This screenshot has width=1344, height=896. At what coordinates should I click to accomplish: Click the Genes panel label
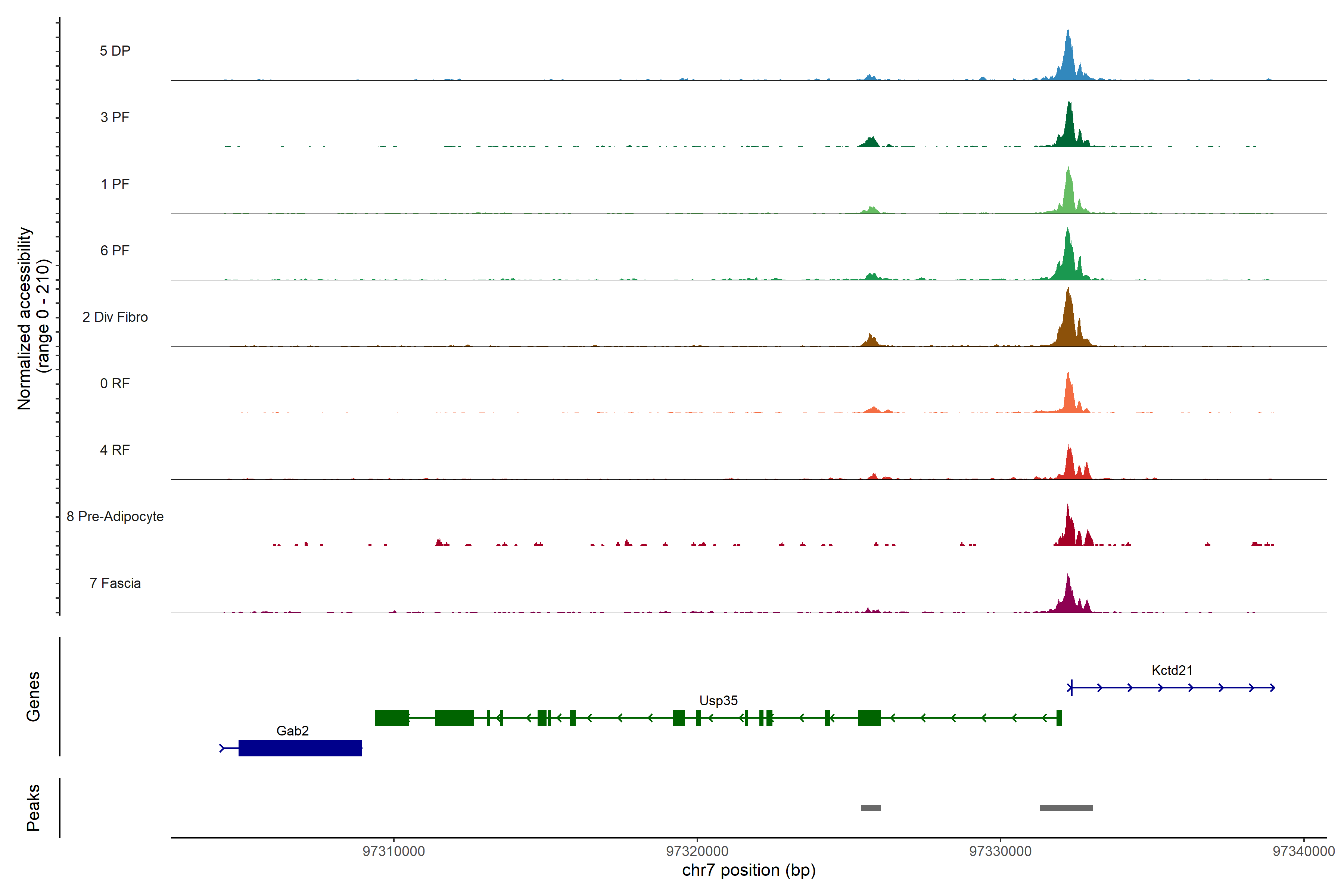click(x=33, y=696)
